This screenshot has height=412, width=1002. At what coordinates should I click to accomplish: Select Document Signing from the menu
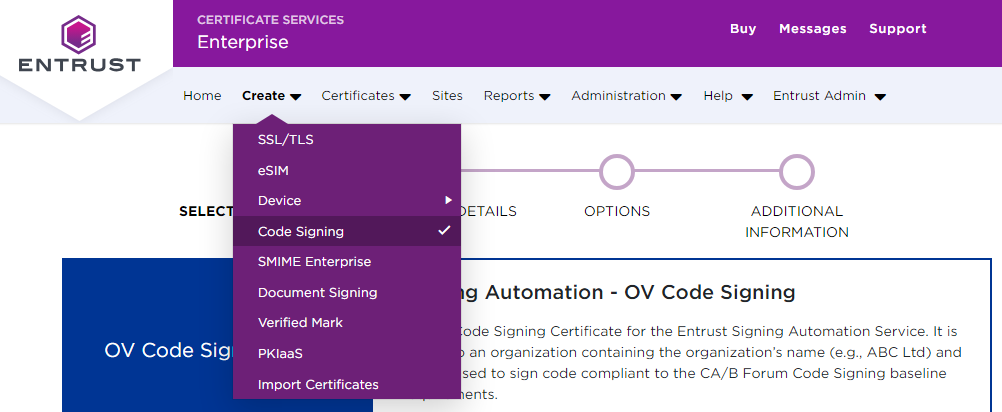317,293
